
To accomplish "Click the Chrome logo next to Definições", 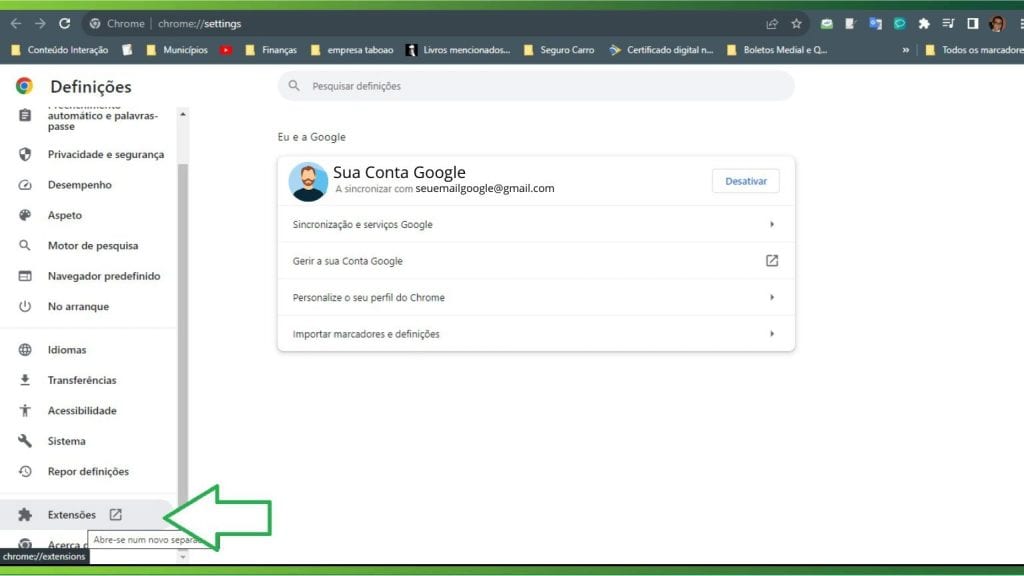I will (24, 86).
